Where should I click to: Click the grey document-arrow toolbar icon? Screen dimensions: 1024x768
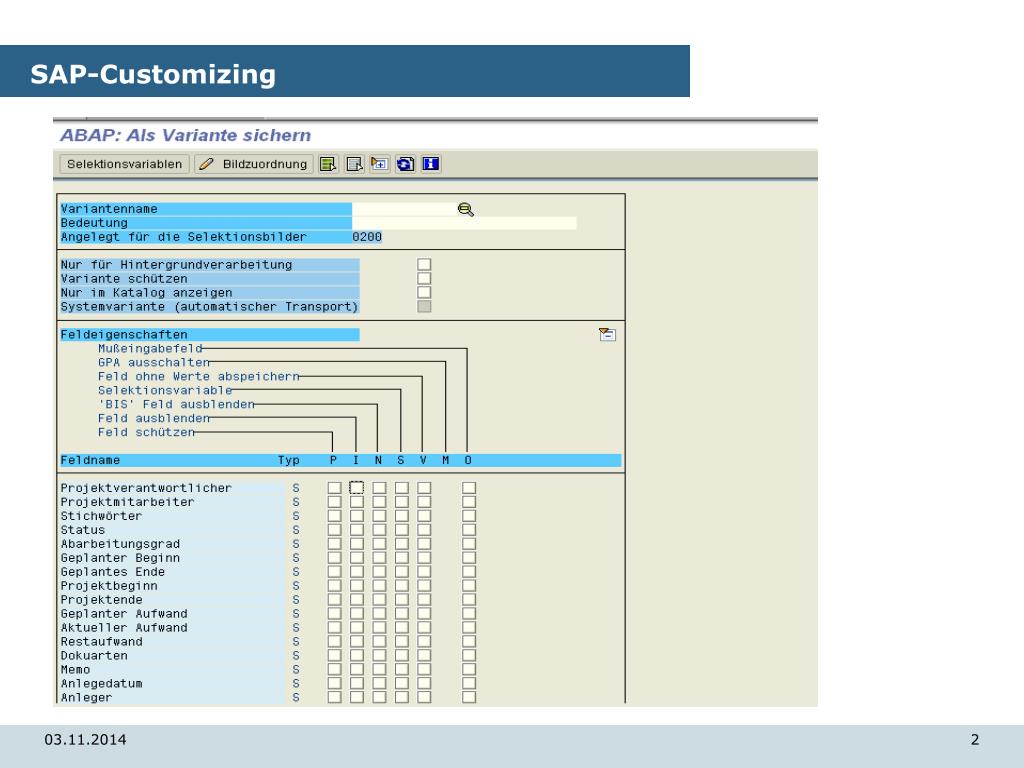(x=354, y=164)
